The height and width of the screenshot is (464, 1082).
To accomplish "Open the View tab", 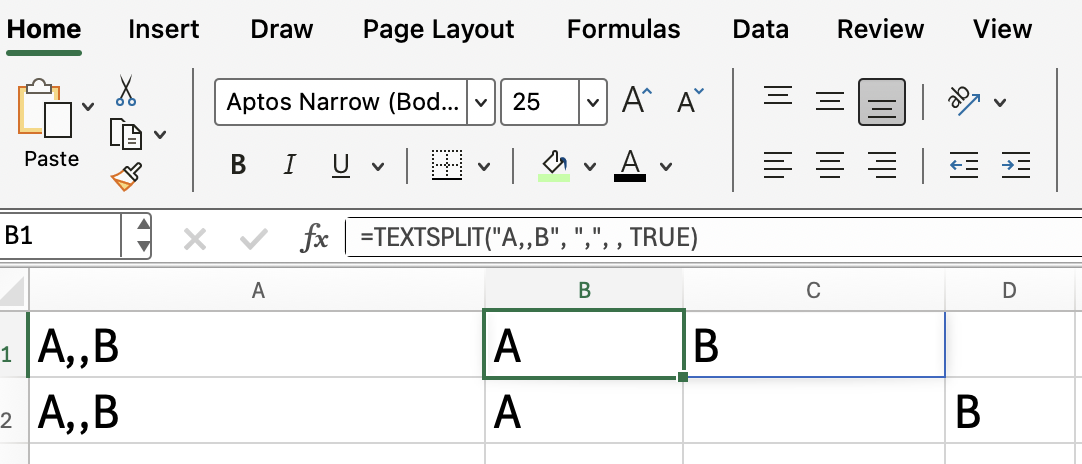I will click(x=1003, y=29).
